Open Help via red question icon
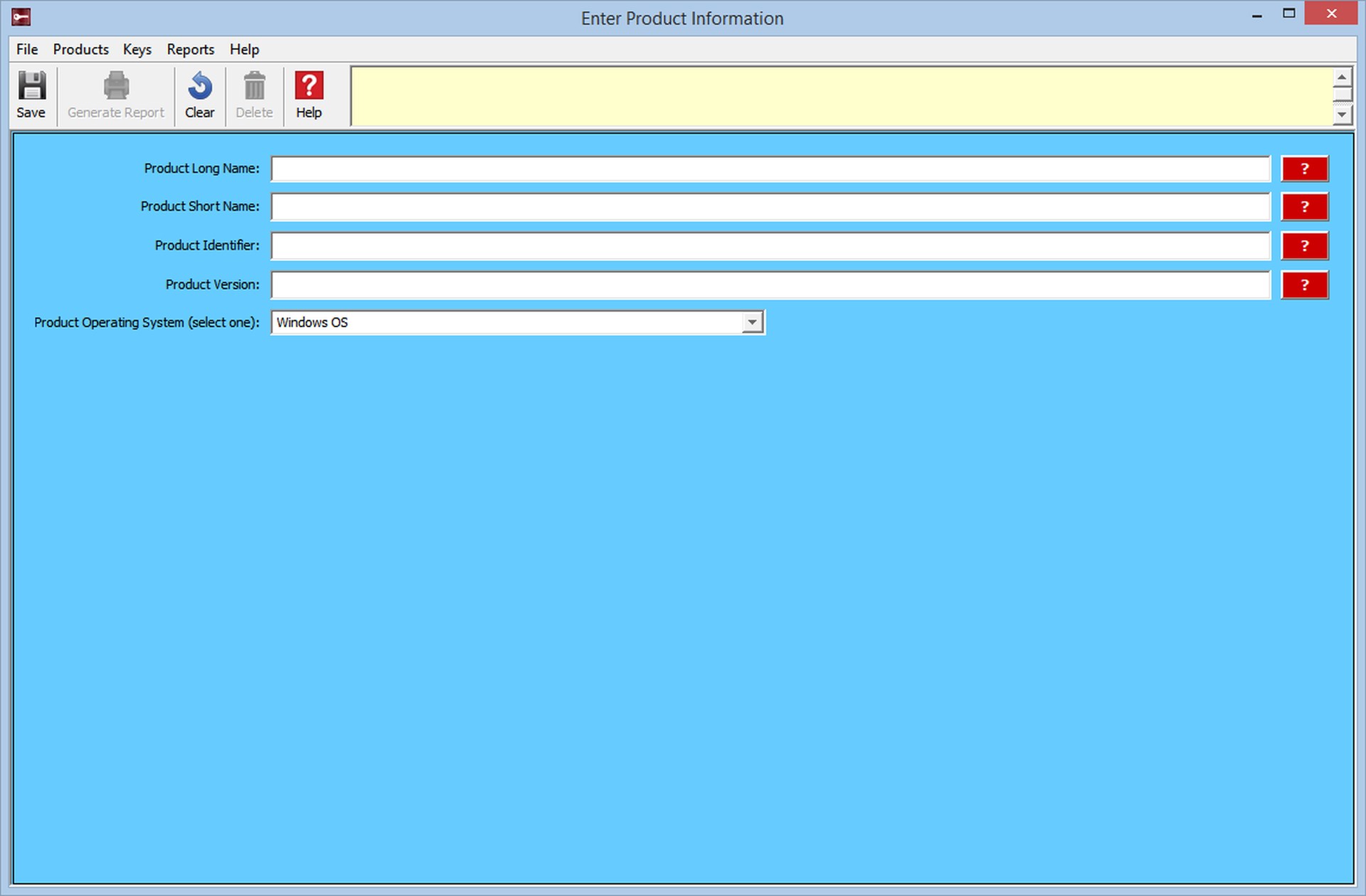This screenshot has width=1366, height=896. pos(309,86)
